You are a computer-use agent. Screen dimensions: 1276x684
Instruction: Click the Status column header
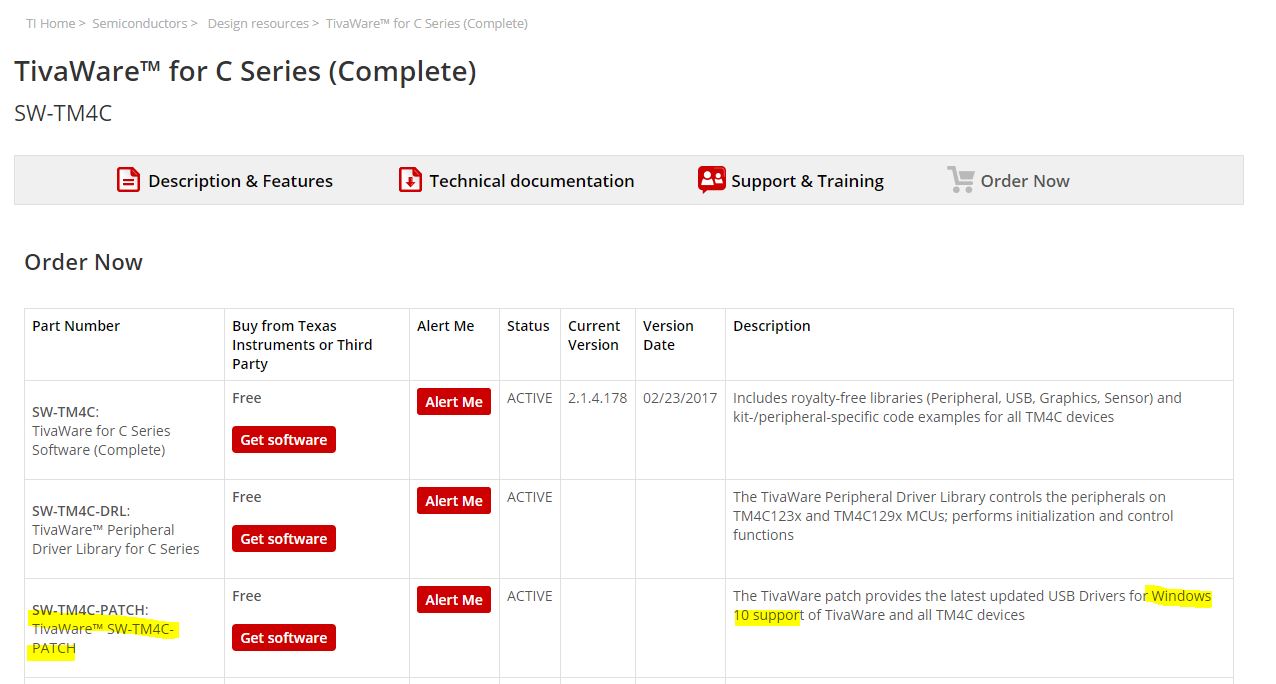[528, 326]
